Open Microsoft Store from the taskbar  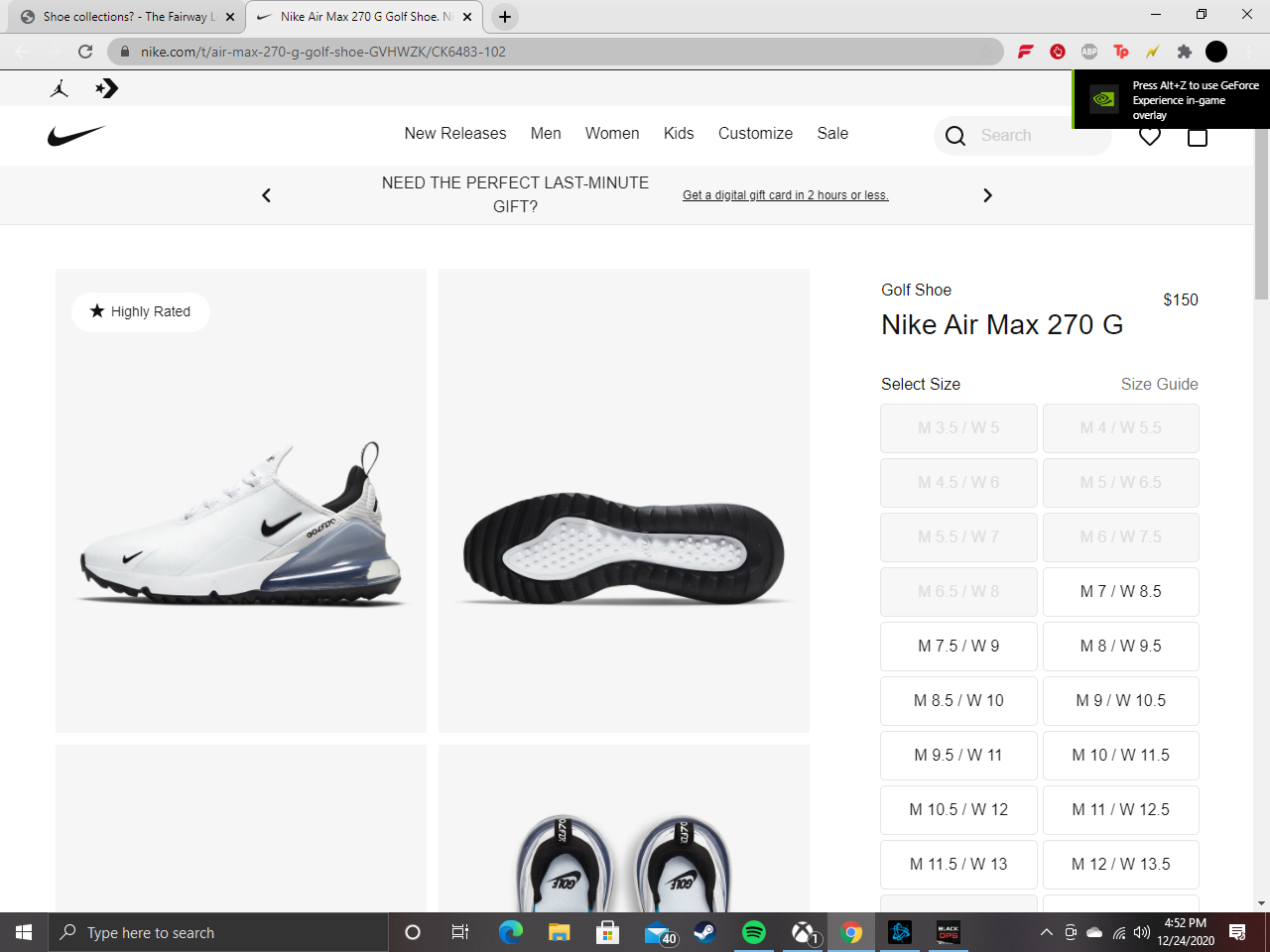(x=608, y=932)
